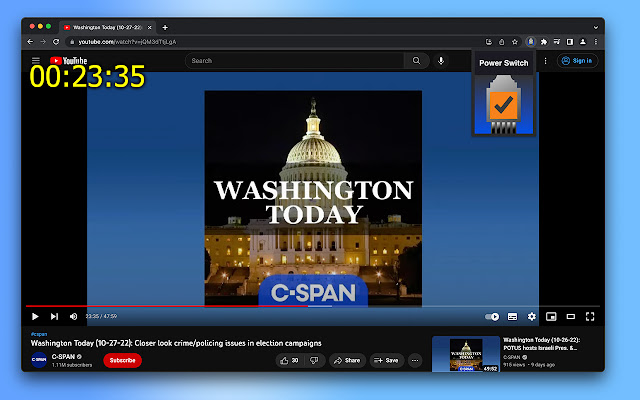Image resolution: width=640 pixels, height=400 pixels.
Task: Open the YouTube hamburger guide menu
Action: pos(36,61)
